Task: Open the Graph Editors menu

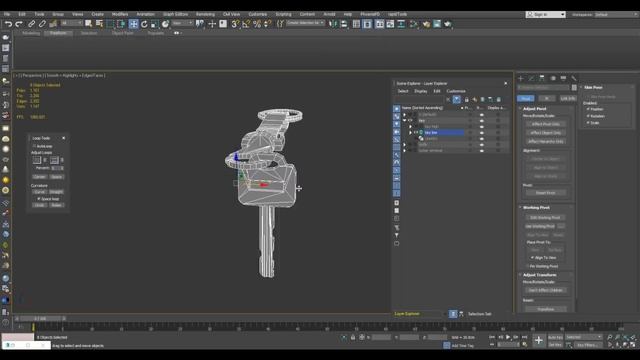Action: click(x=176, y=14)
